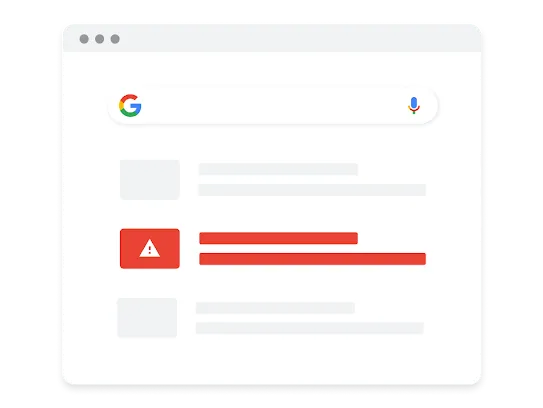Open the red warning result thumbnail
Screen dimensions: 543x408
[x=150, y=248]
